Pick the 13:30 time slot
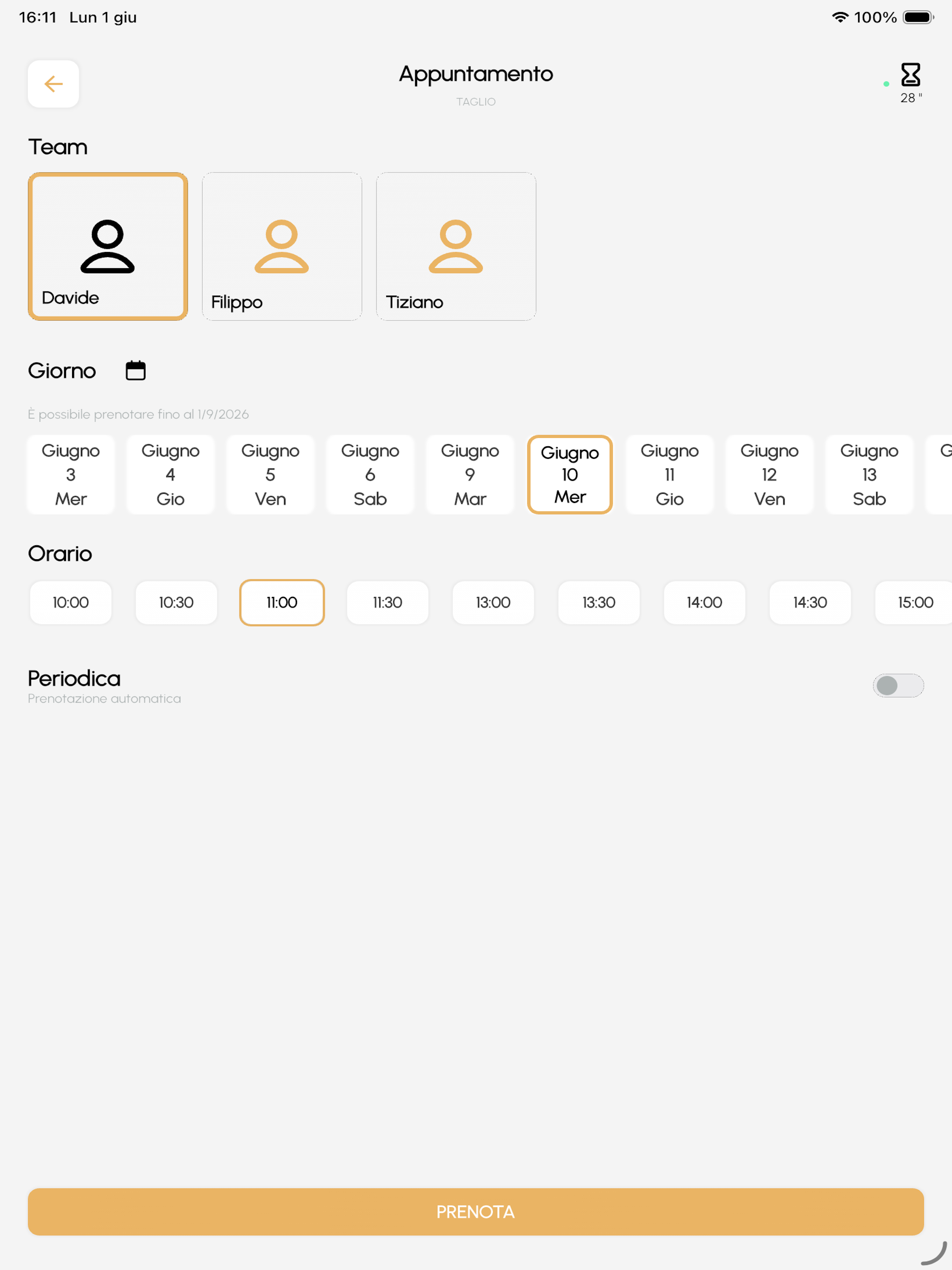This screenshot has width=952, height=1270. (599, 602)
